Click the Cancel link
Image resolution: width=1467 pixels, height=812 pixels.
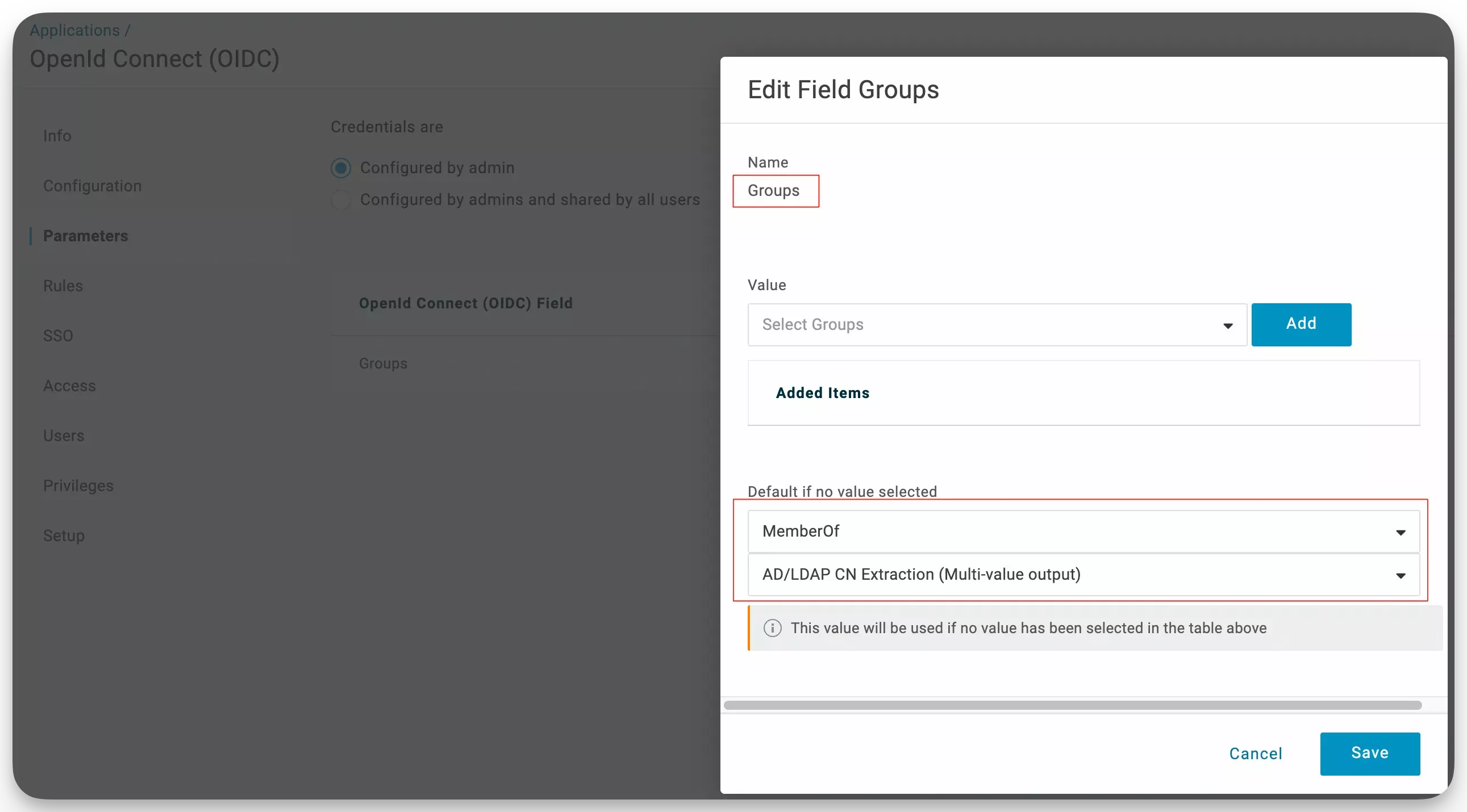(x=1255, y=754)
